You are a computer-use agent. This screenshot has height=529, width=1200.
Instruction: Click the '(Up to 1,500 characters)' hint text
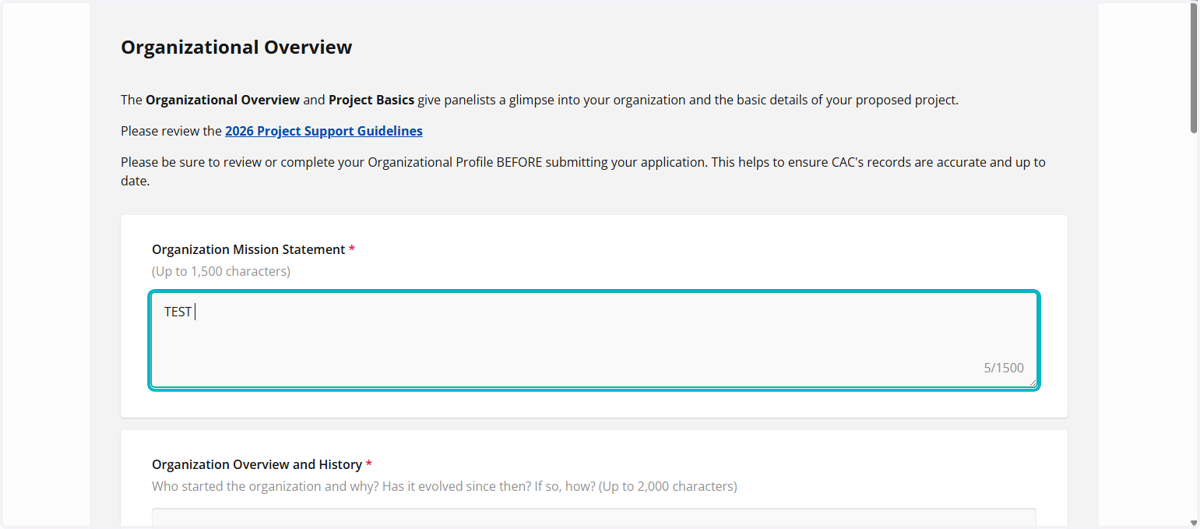click(x=221, y=272)
